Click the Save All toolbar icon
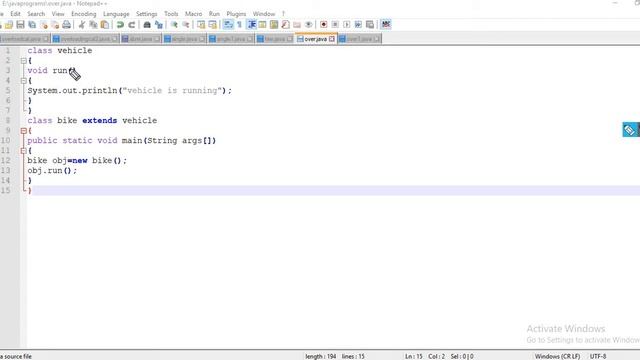Image resolution: width=640 pixels, height=360 pixels. [x=32, y=25]
